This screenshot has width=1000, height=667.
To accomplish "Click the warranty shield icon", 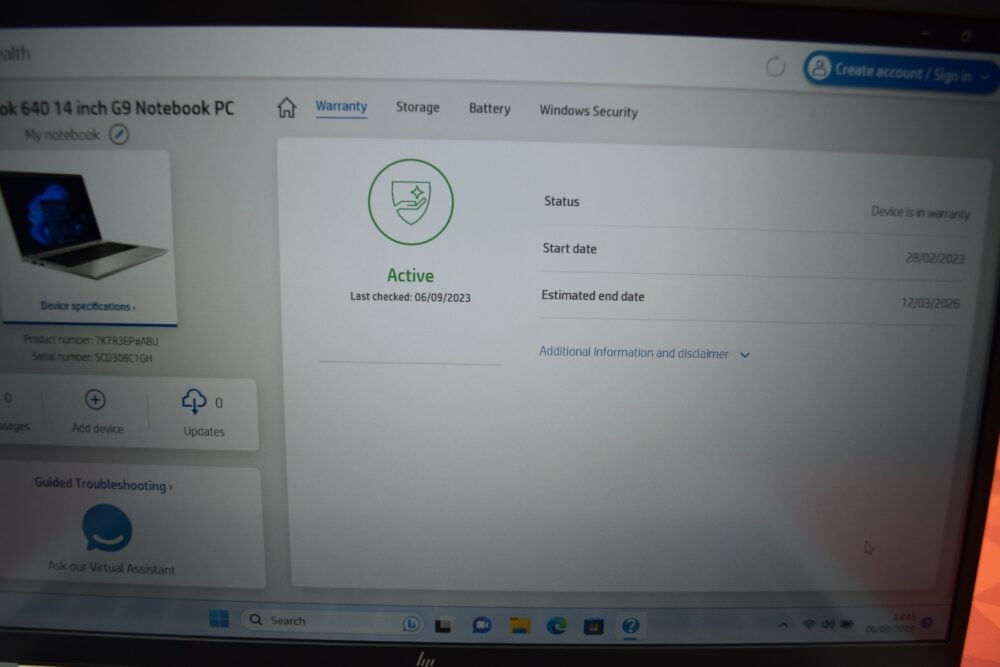I will (x=411, y=202).
